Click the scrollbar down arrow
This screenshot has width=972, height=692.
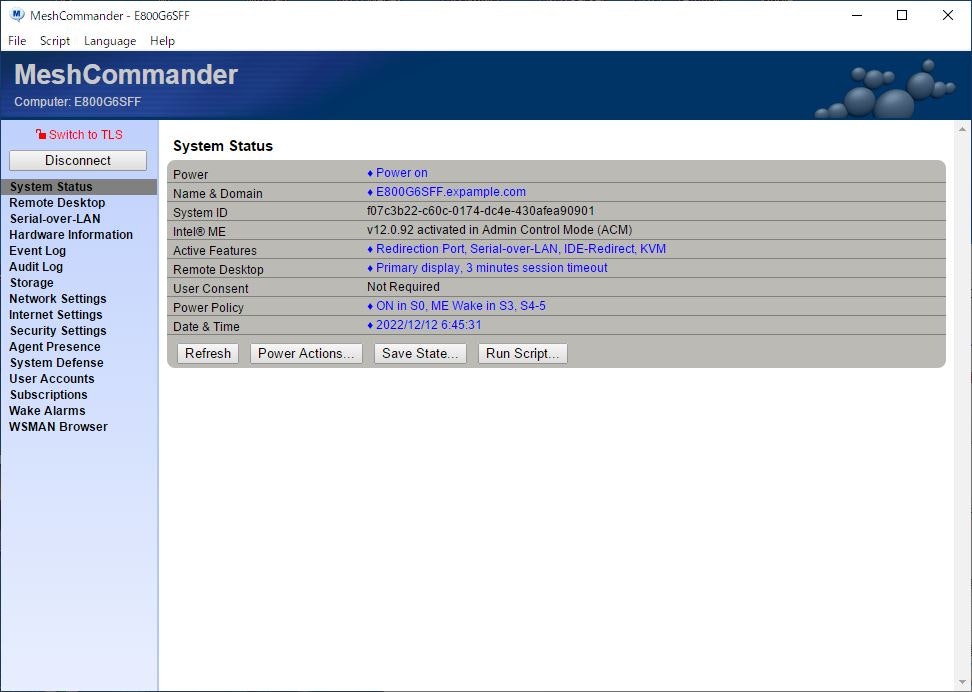tap(962, 683)
